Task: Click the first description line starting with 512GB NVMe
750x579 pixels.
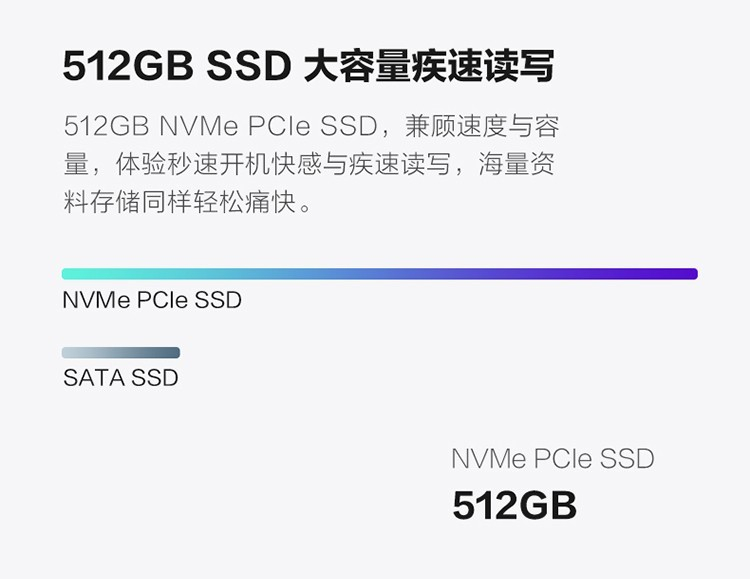Action: 311,126
